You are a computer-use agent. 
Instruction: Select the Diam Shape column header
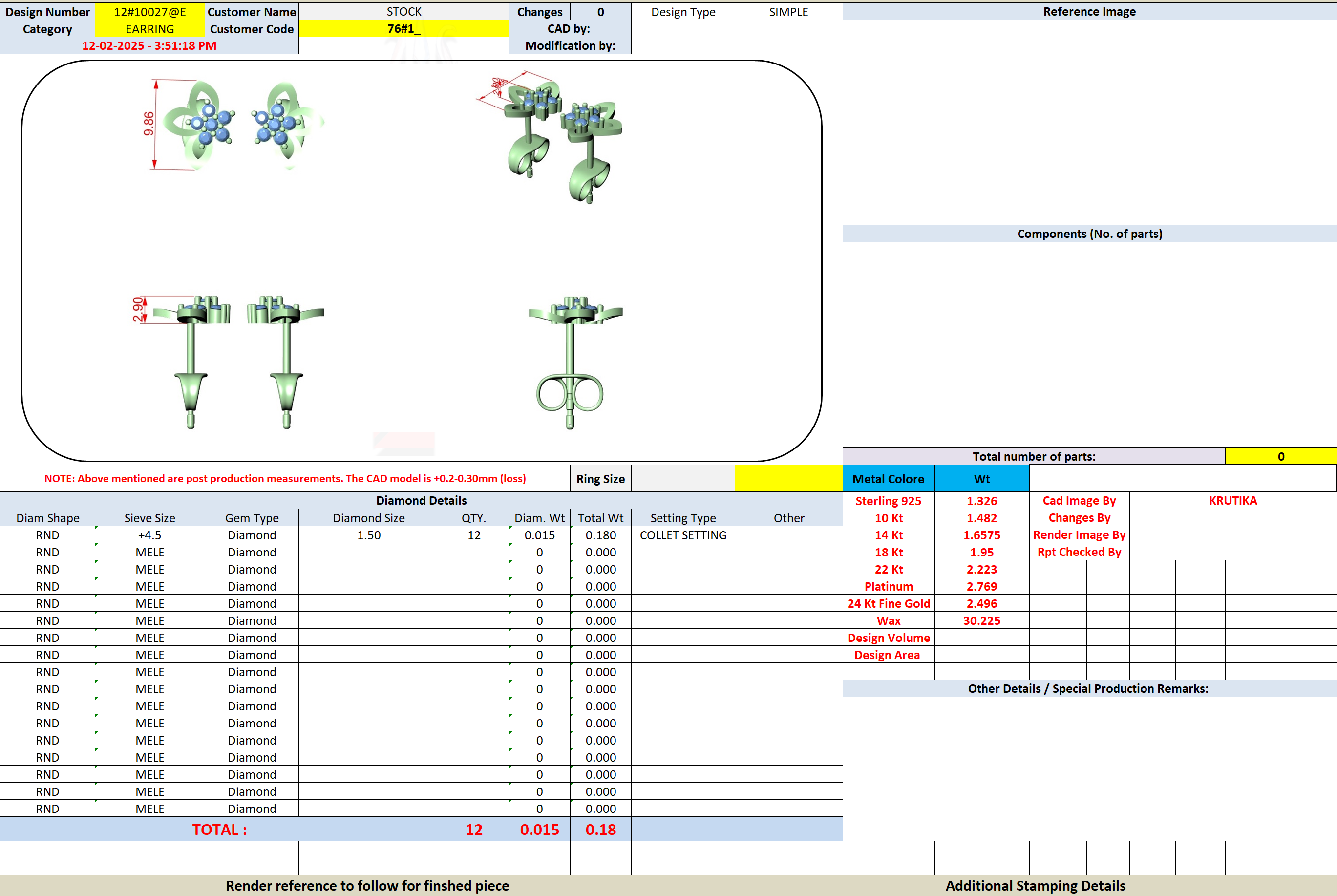47,518
